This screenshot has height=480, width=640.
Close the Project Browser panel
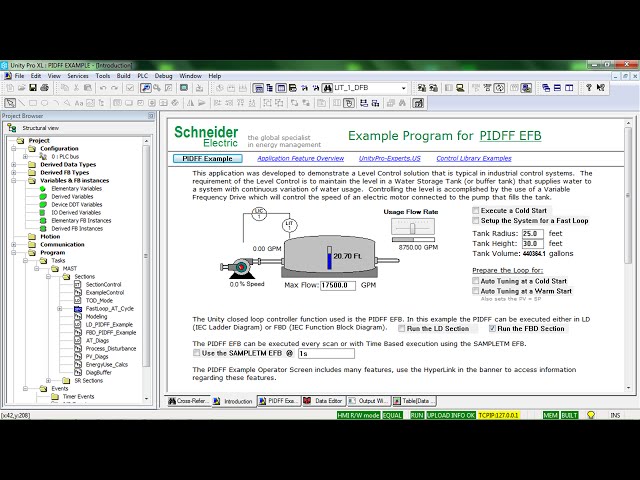(151, 116)
